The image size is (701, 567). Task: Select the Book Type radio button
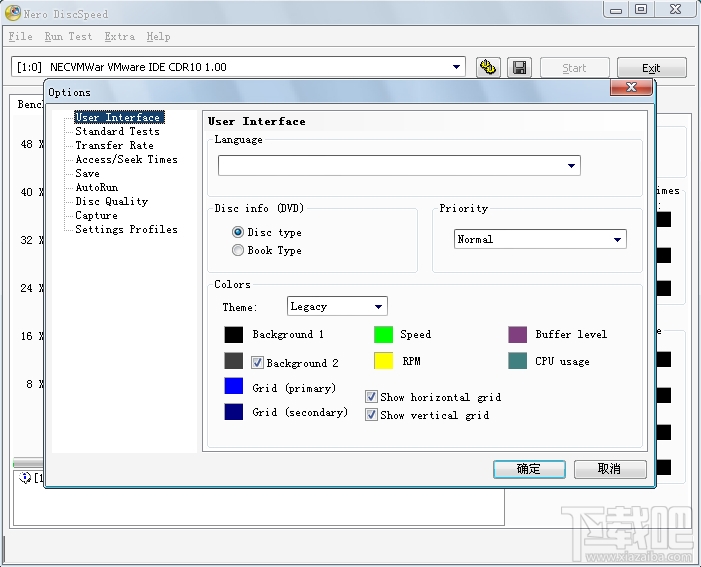pyautogui.click(x=238, y=250)
